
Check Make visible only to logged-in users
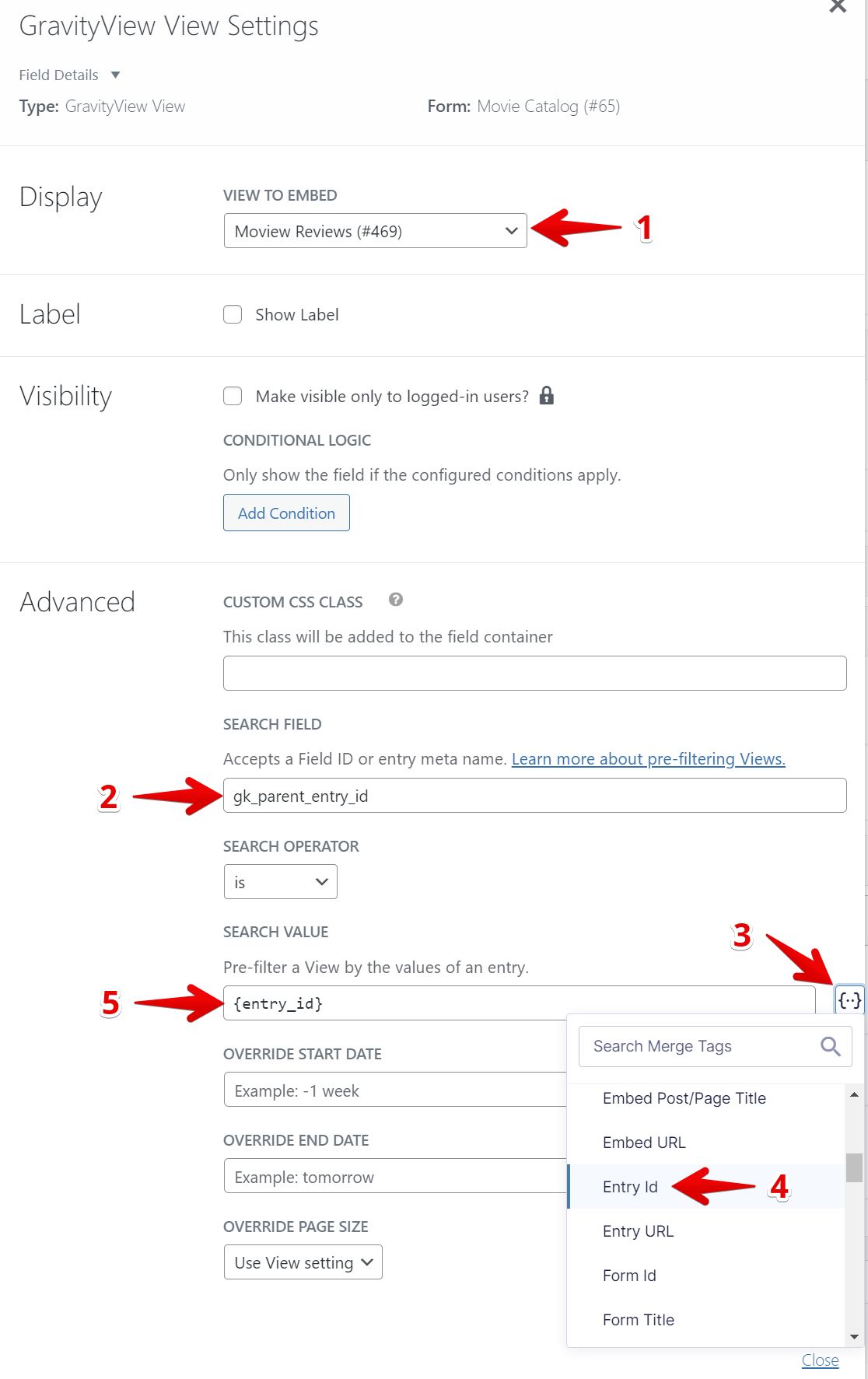(233, 396)
